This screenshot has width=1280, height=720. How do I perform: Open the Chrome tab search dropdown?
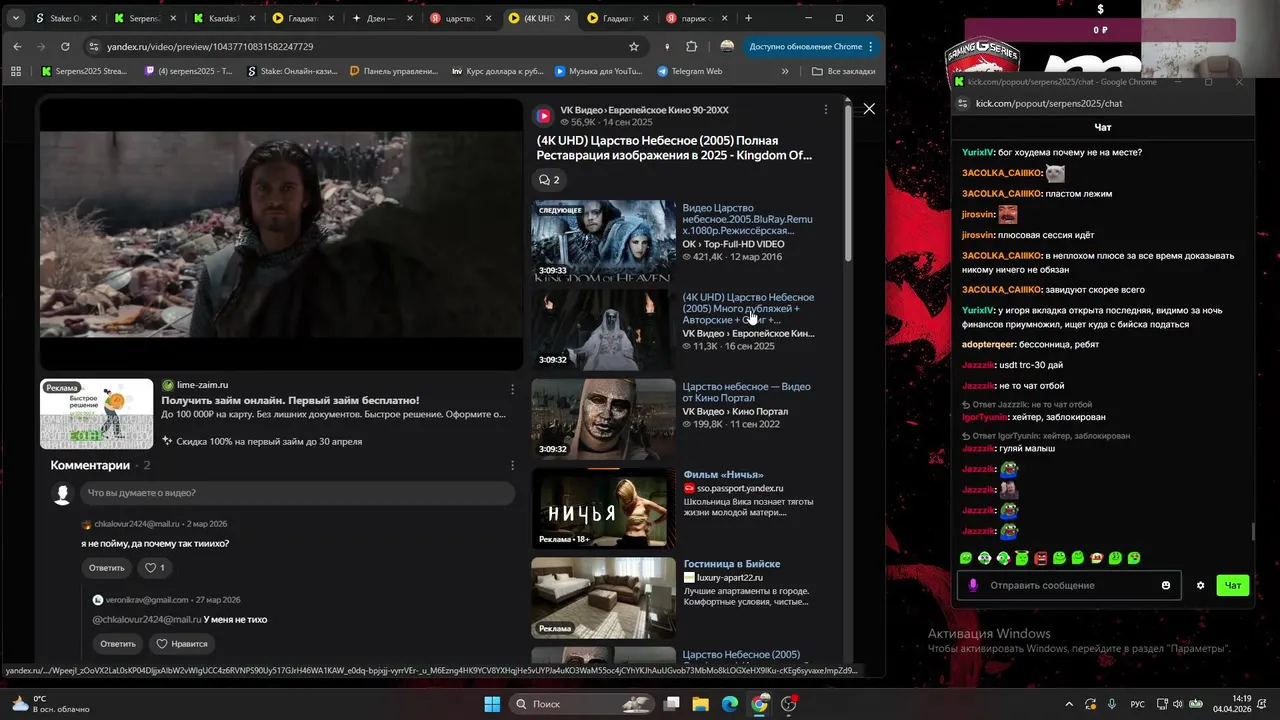pyautogui.click(x=15, y=18)
